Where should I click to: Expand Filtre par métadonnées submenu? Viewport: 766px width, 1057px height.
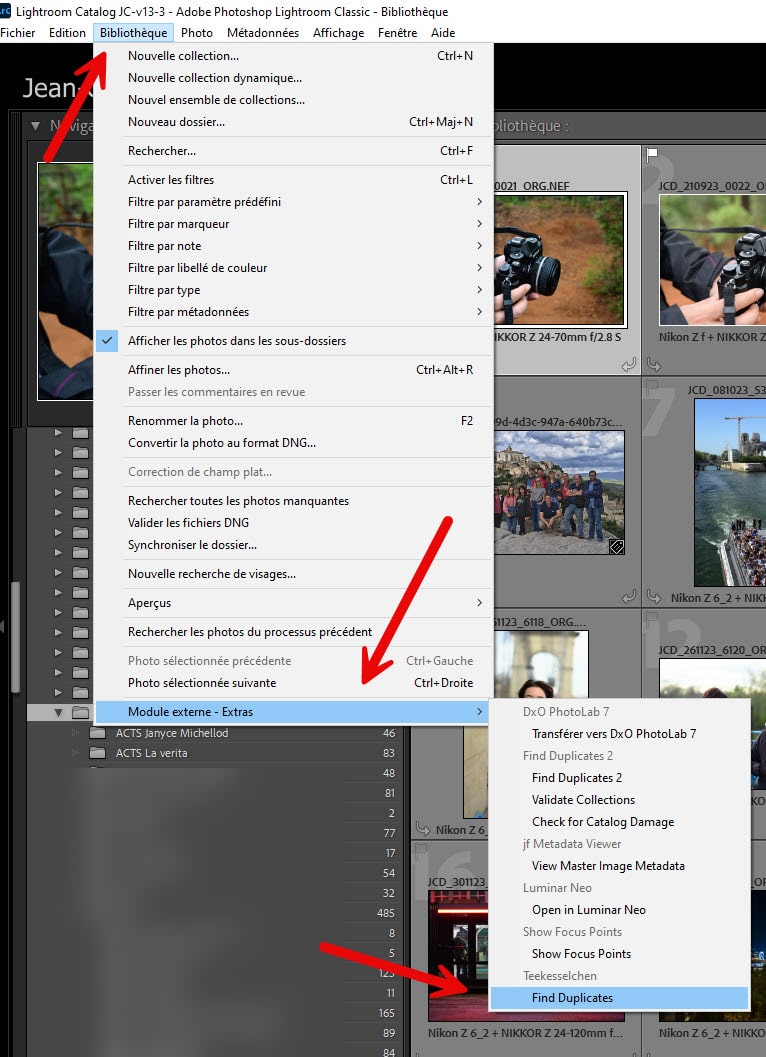(293, 312)
